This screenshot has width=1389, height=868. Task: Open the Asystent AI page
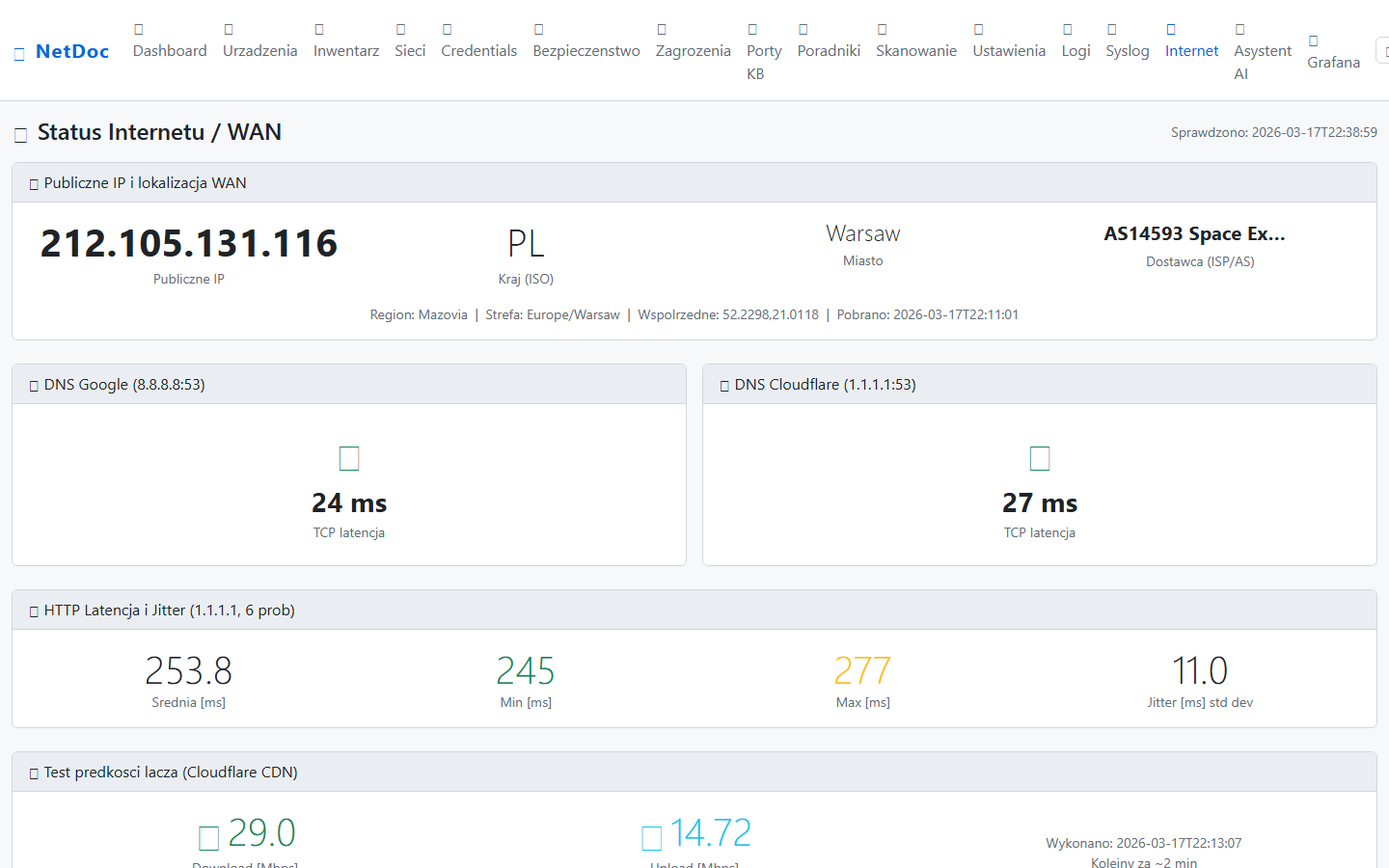coord(1262,62)
